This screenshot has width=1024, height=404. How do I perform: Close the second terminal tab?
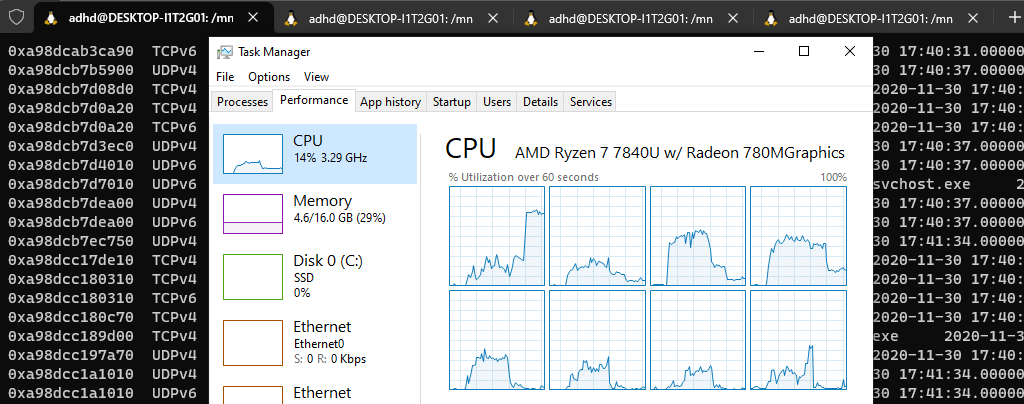pos(496,19)
